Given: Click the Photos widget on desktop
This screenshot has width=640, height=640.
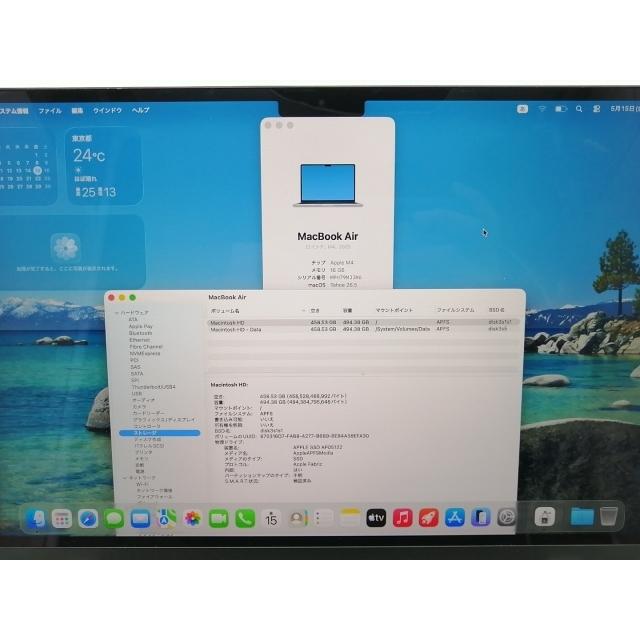Looking at the screenshot, I should (x=71, y=252).
